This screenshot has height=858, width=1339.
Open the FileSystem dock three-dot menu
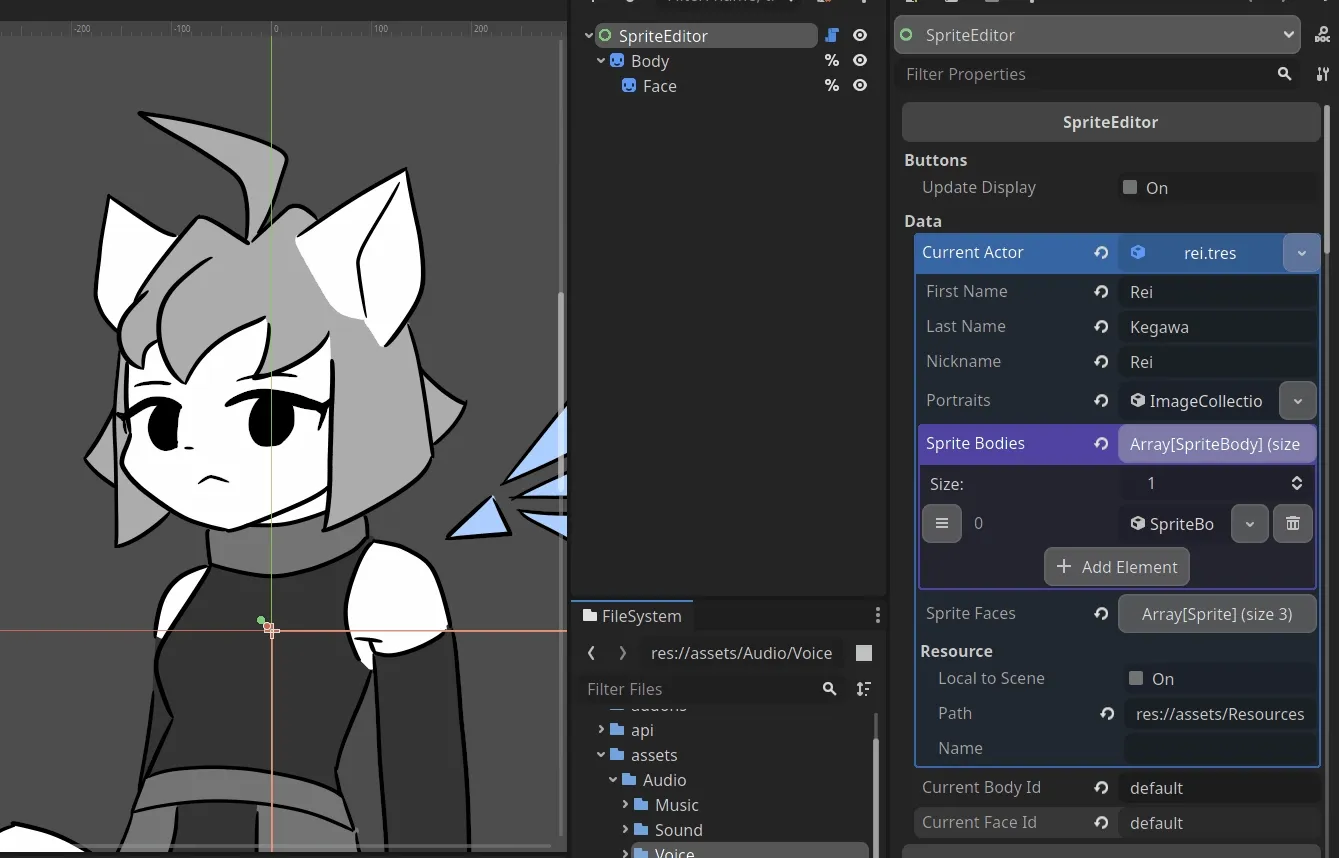(x=877, y=616)
